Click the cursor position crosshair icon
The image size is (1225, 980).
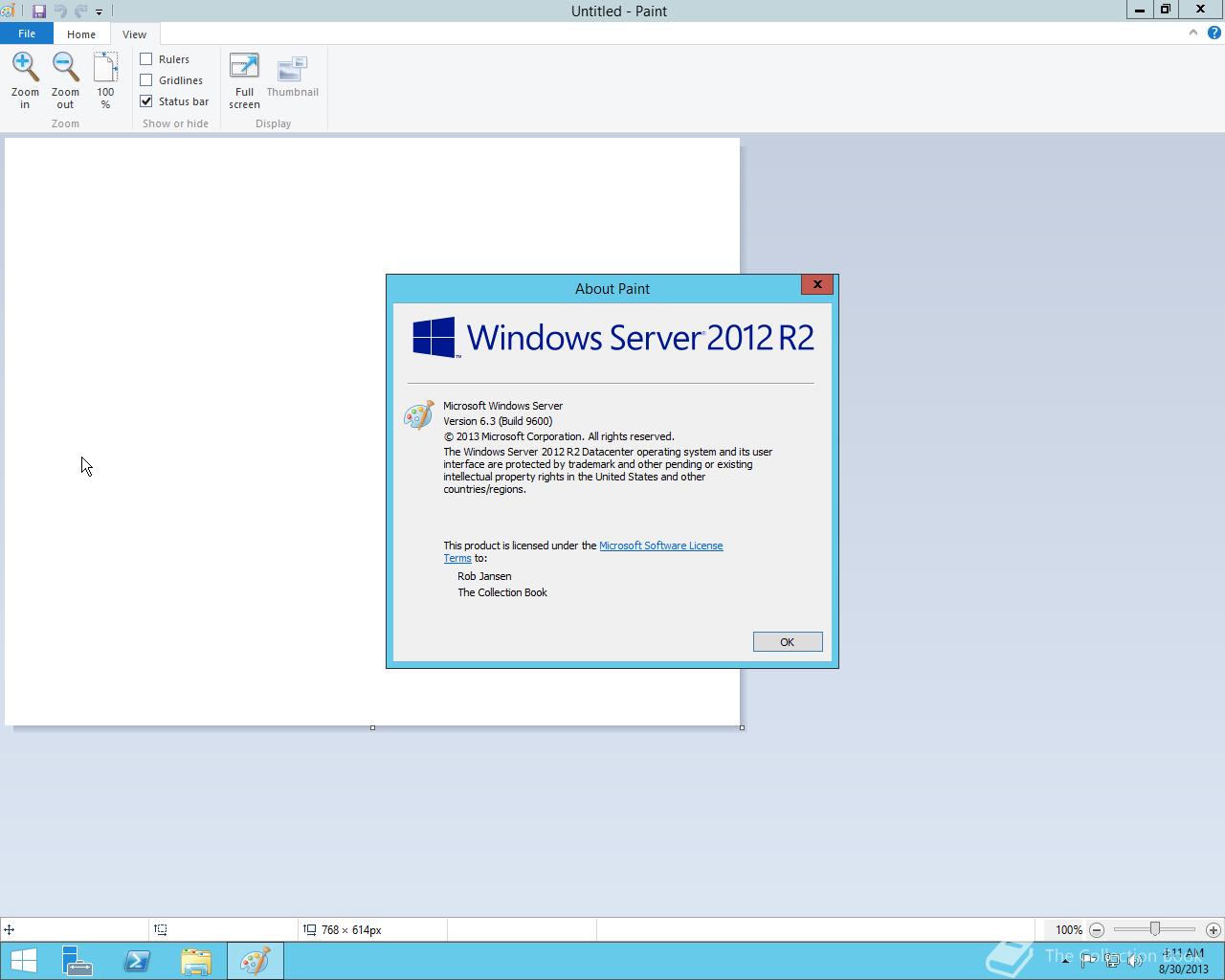click(x=9, y=929)
